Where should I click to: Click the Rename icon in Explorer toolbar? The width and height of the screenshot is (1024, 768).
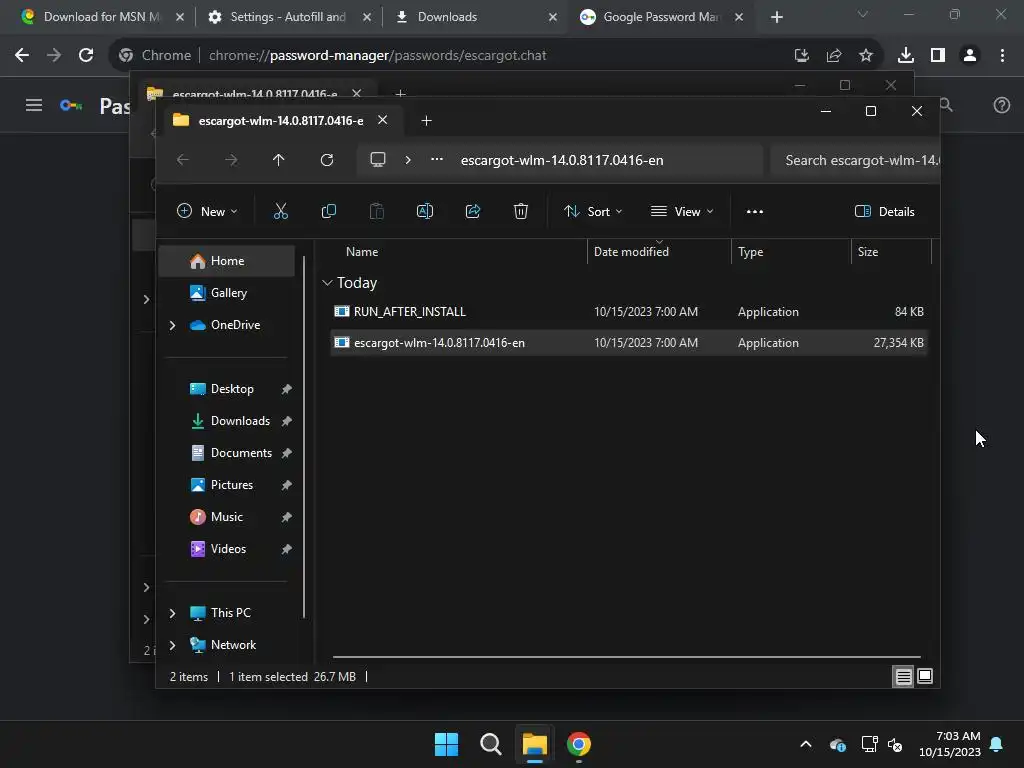click(x=424, y=211)
